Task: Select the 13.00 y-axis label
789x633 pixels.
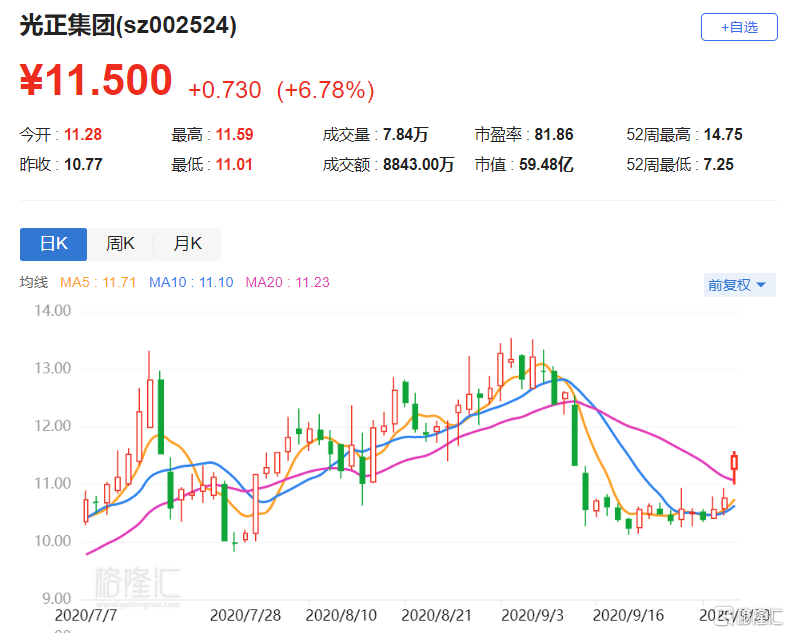Action: tap(52, 368)
